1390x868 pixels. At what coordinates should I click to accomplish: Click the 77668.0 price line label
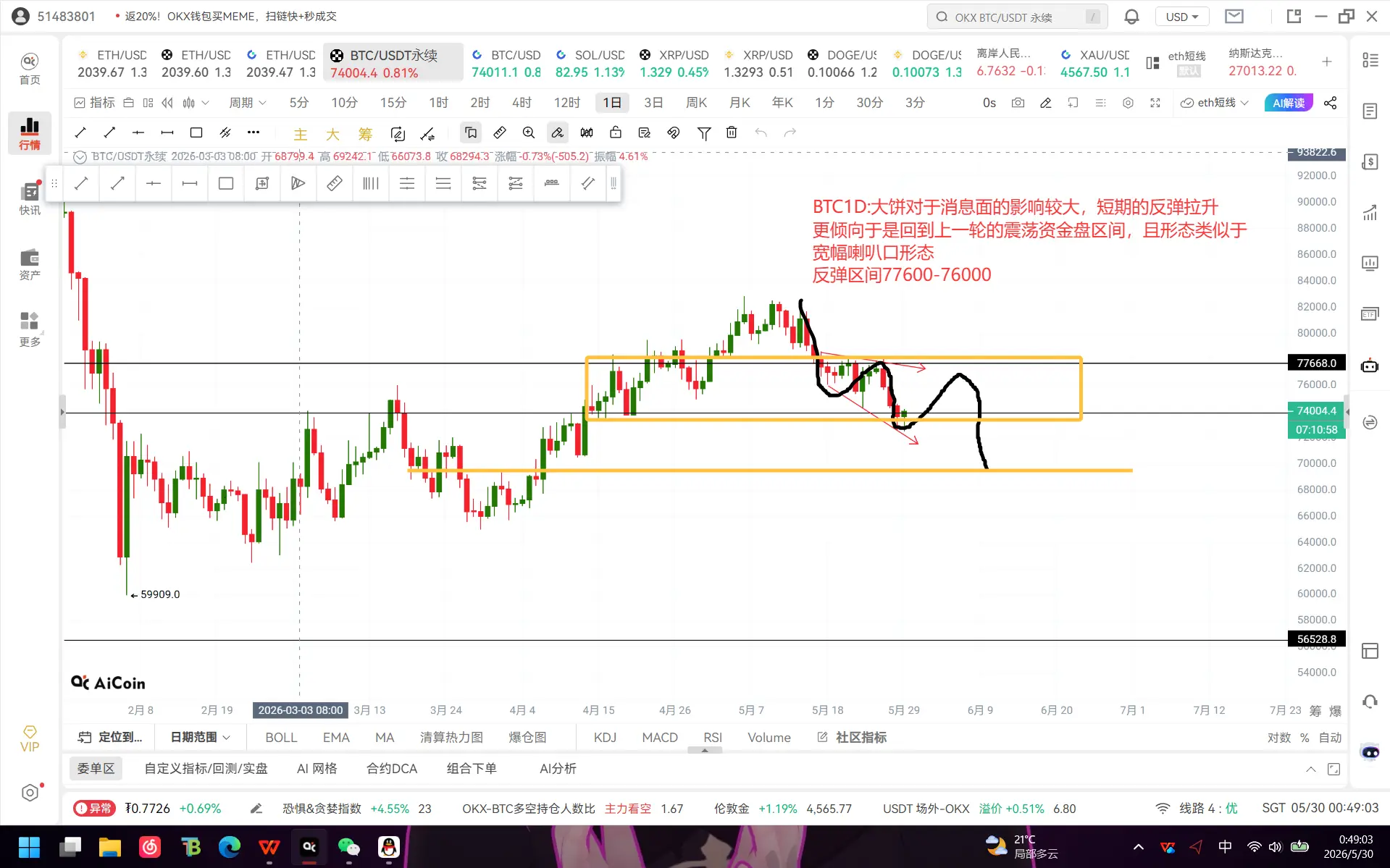1317,363
